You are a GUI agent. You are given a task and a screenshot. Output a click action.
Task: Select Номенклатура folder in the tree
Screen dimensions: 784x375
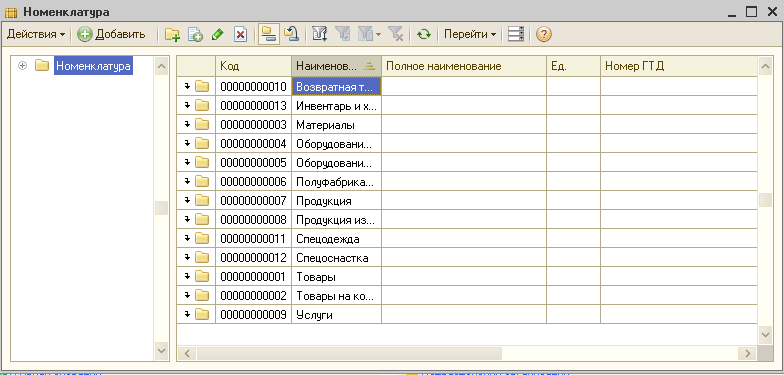coord(93,66)
